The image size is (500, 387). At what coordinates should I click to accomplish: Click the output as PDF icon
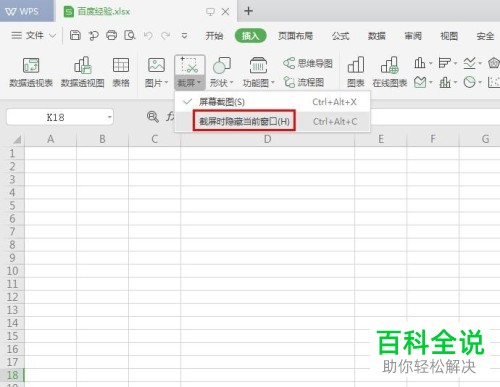tap(93, 35)
